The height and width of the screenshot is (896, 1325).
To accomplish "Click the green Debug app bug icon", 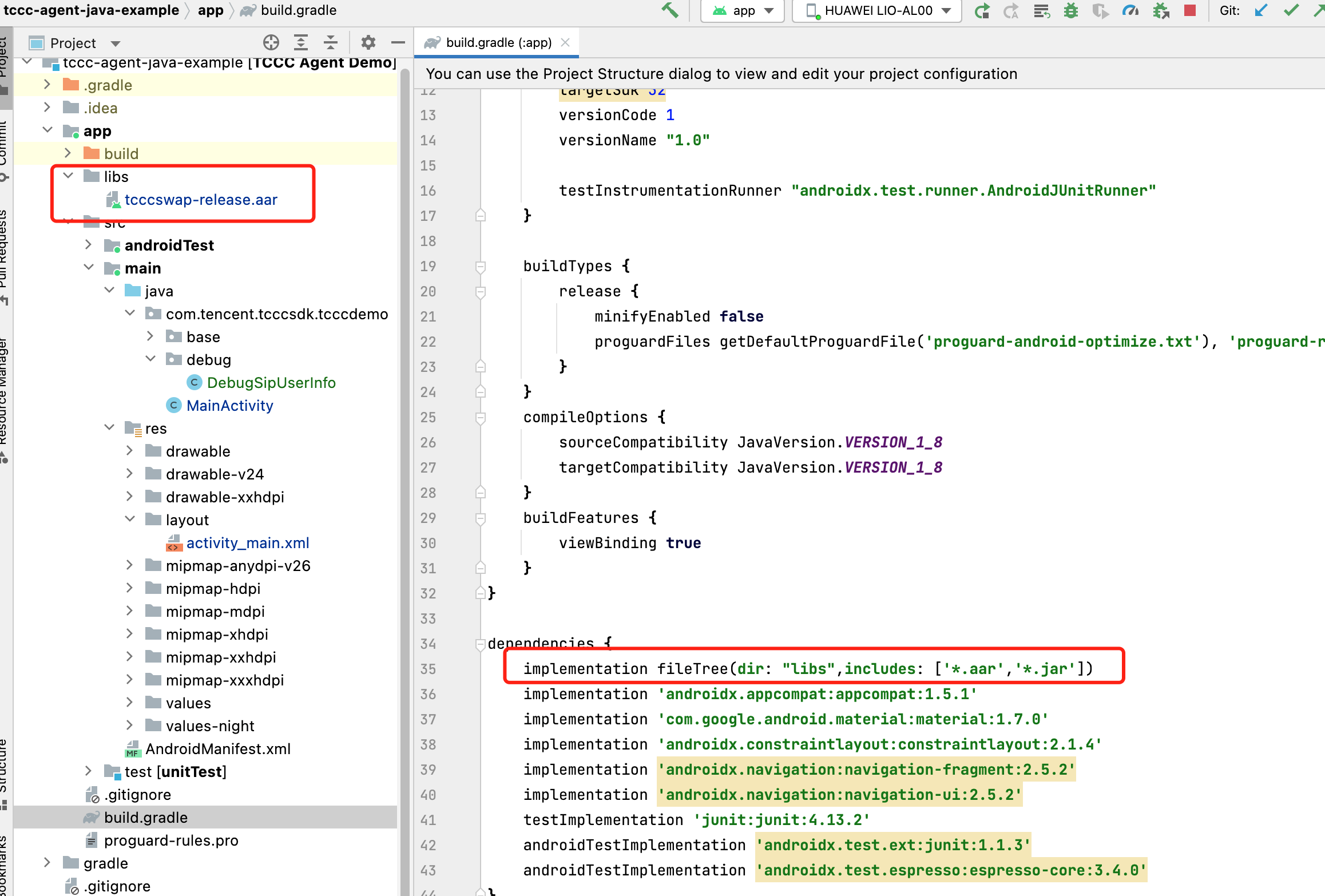I will tap(1070, 10).
